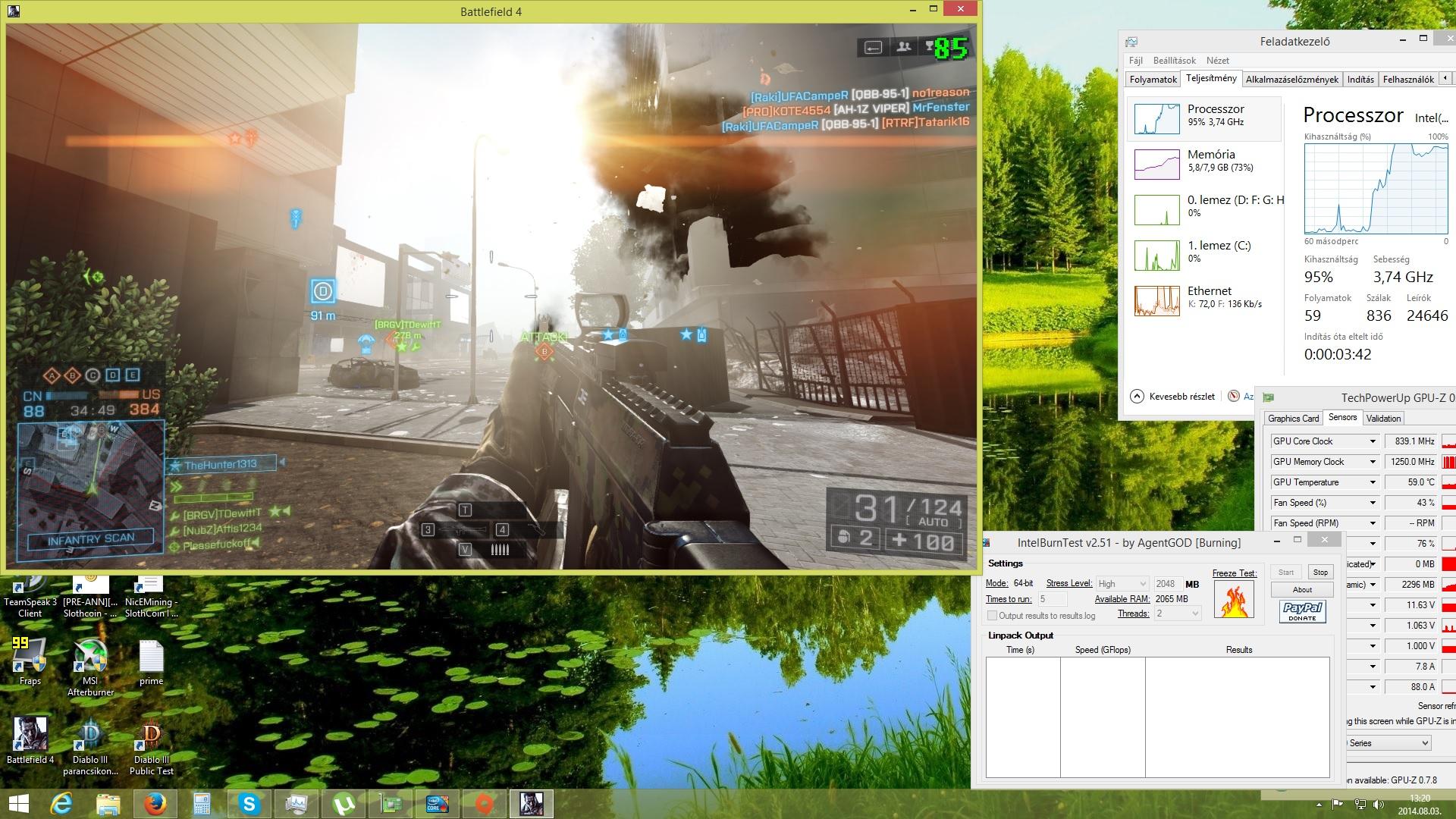Switch to the Alkalmazáselőzmények tab
Image resolution: width=1456 pixels, height=819 pixels.
[1291, 79]
